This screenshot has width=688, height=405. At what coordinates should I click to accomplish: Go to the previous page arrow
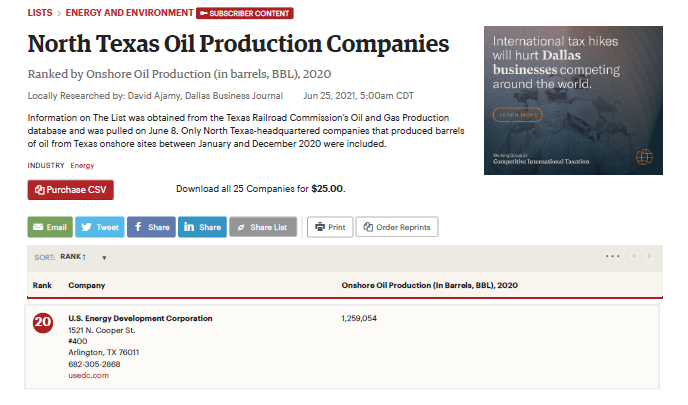pyautogui.click(x=633, y=256)
